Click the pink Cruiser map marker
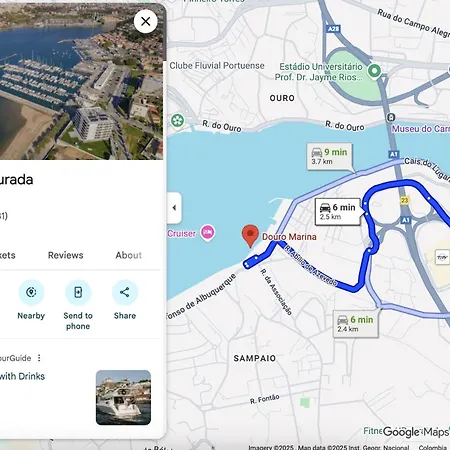Screen dimensions: 450x450 [x=207, y=232]
